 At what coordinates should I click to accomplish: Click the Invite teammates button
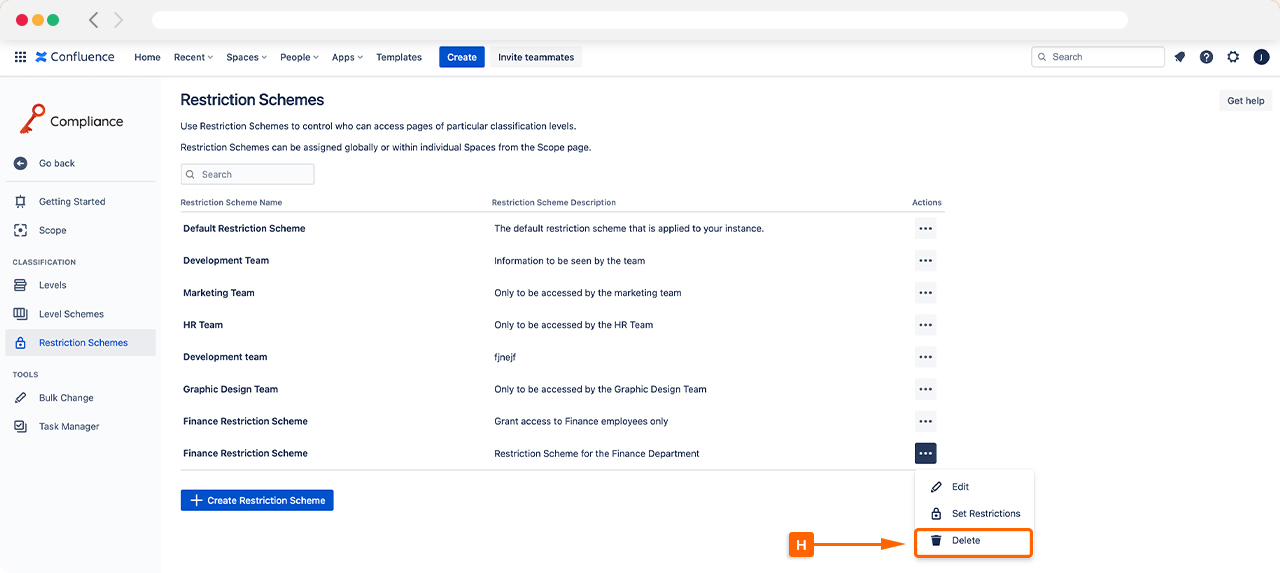(536, 57)
